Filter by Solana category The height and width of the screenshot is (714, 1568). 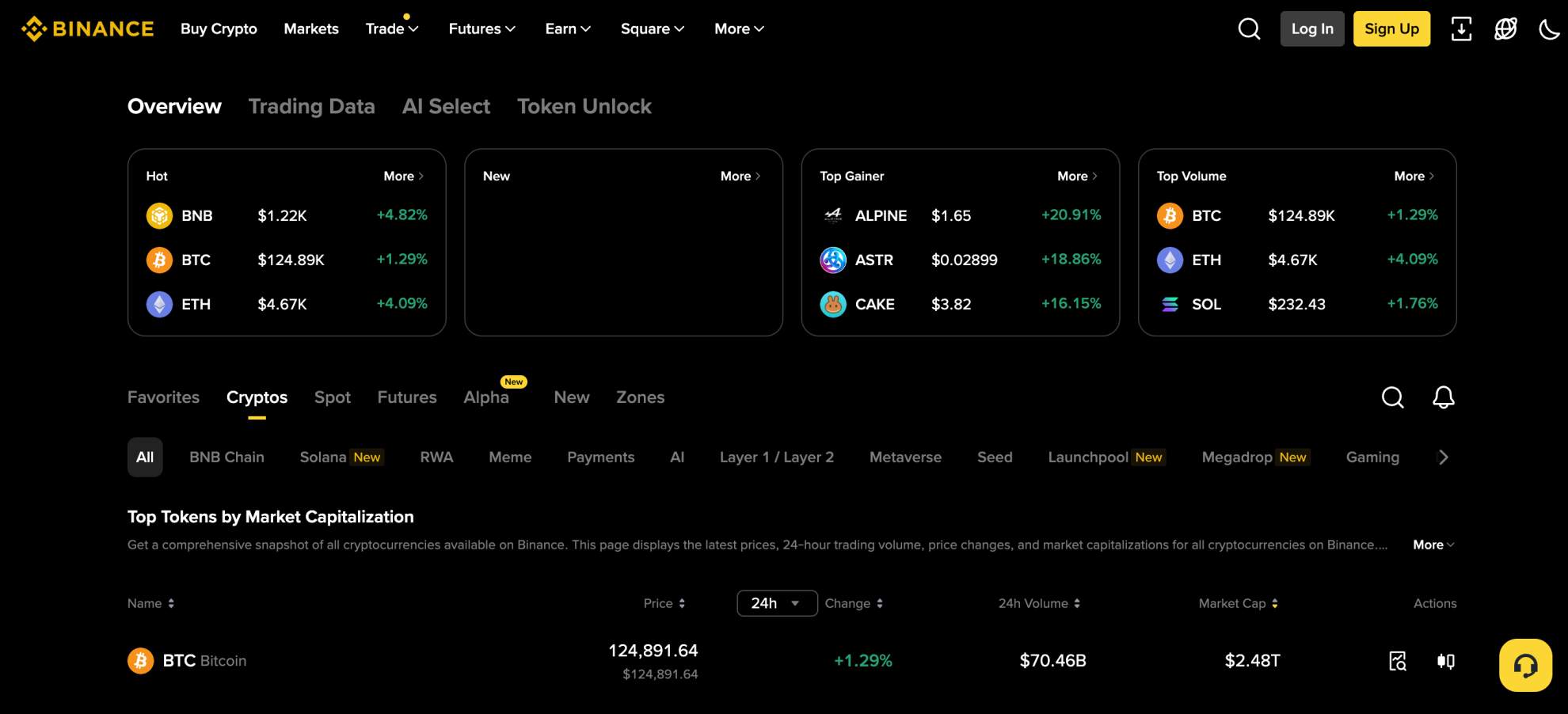click(x=341, y=458)
